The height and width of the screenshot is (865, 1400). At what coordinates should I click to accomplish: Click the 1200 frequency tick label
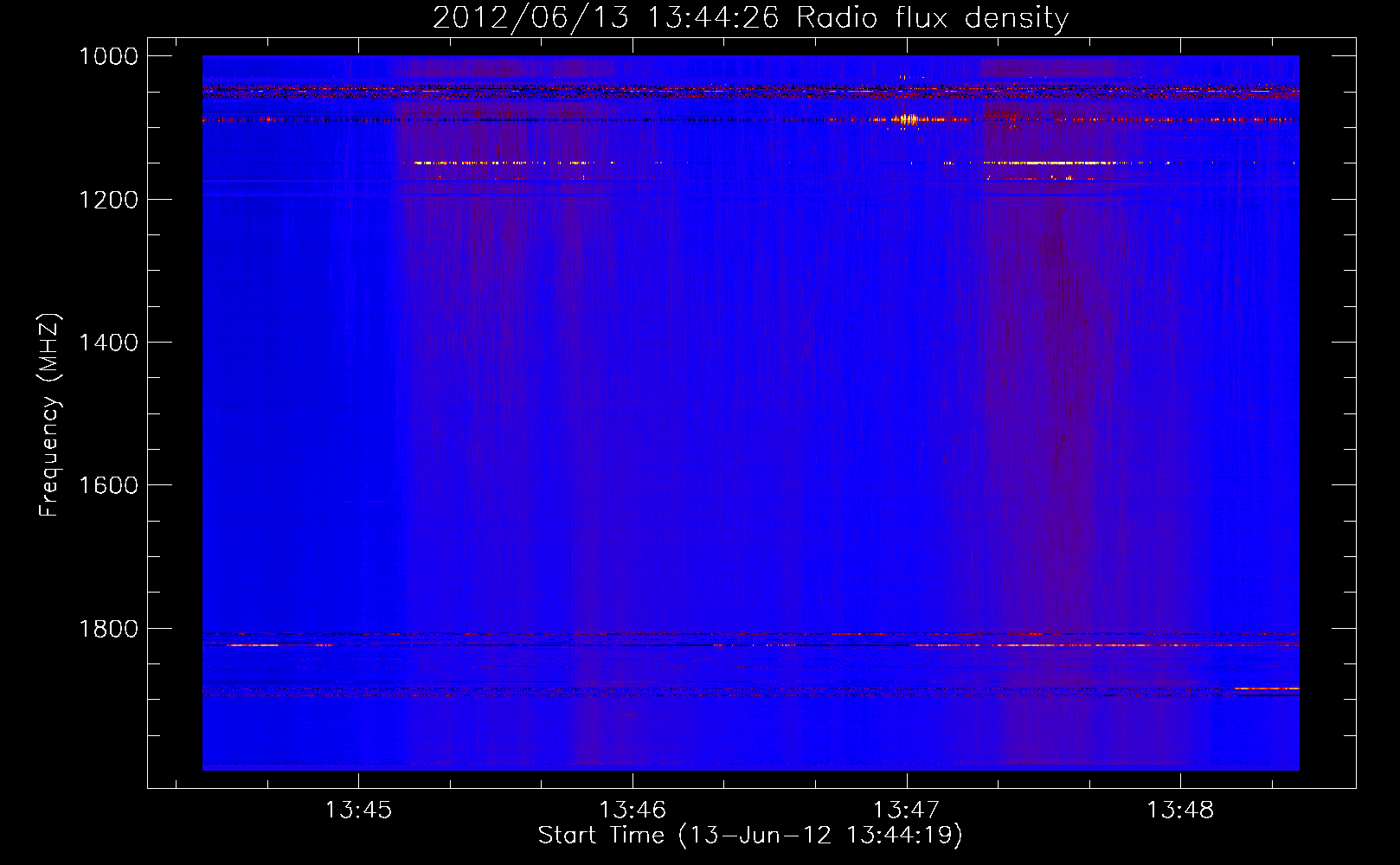[108, 200]
